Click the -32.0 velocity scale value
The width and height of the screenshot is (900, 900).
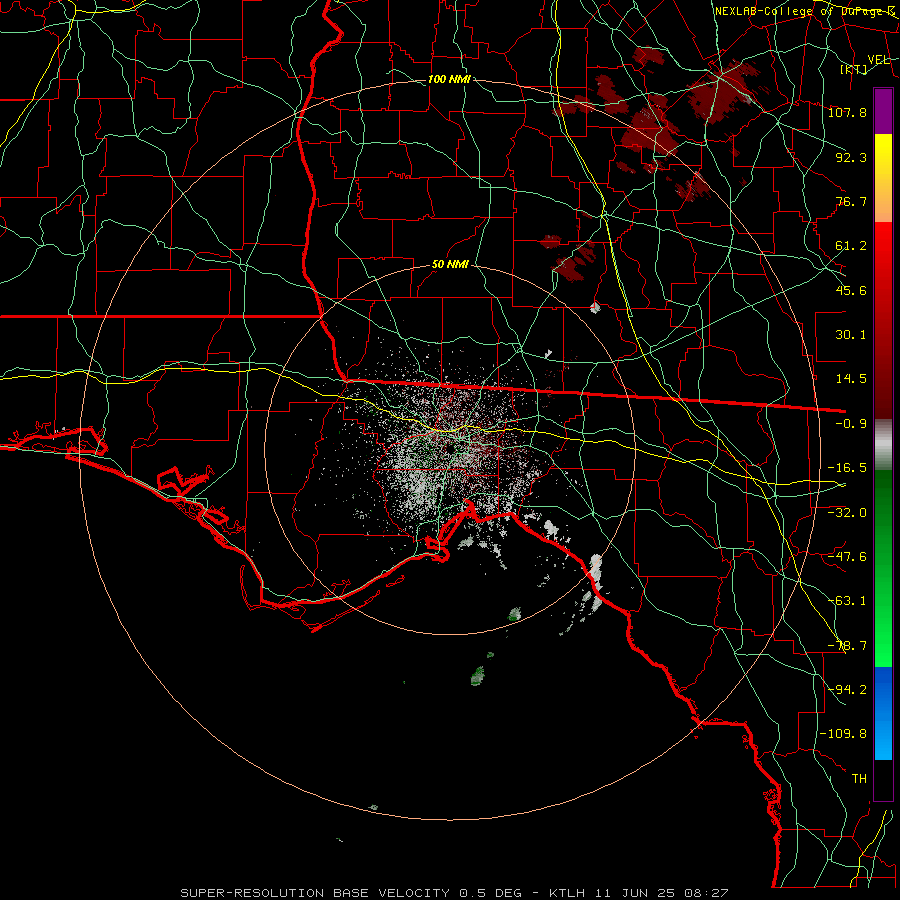point(847,513)
